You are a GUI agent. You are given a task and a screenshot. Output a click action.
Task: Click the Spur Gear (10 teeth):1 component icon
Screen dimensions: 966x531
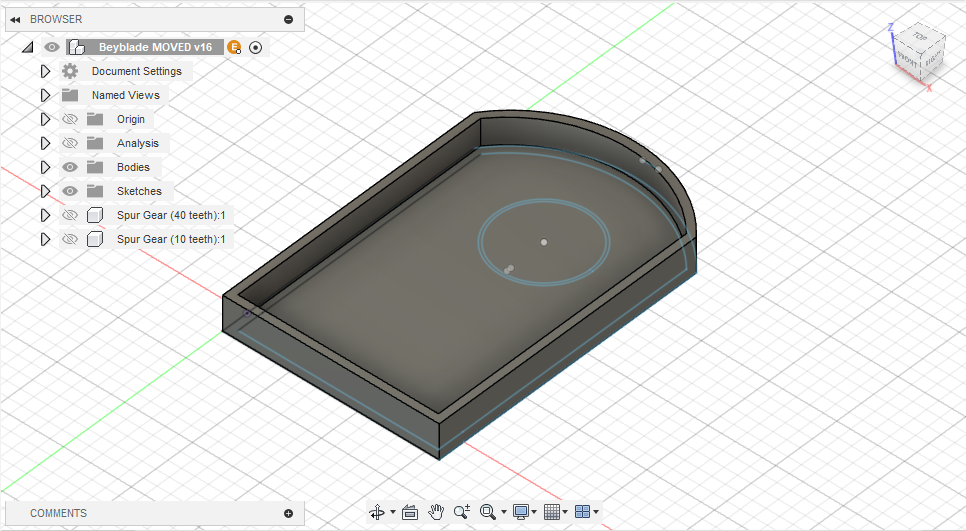tap(95, 240)
